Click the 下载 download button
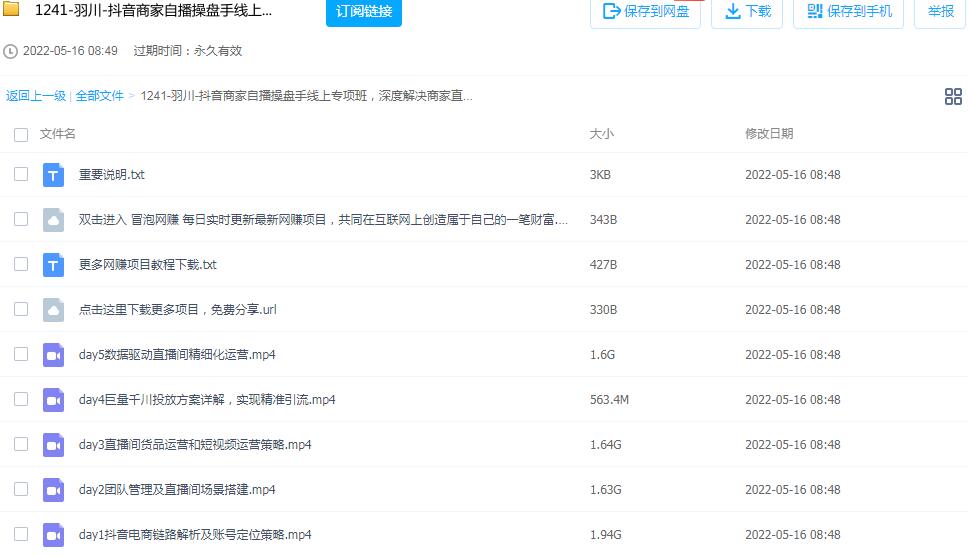Screen dimensions: 968x556 point(747,12)
